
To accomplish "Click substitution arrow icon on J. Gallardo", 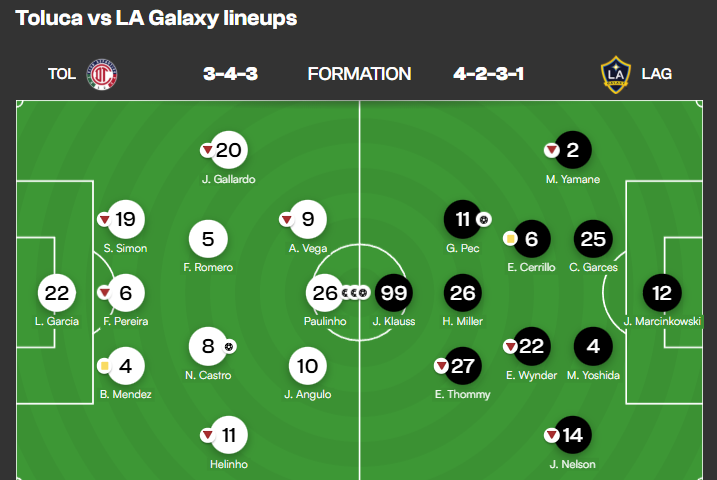I will click(207, 151).
